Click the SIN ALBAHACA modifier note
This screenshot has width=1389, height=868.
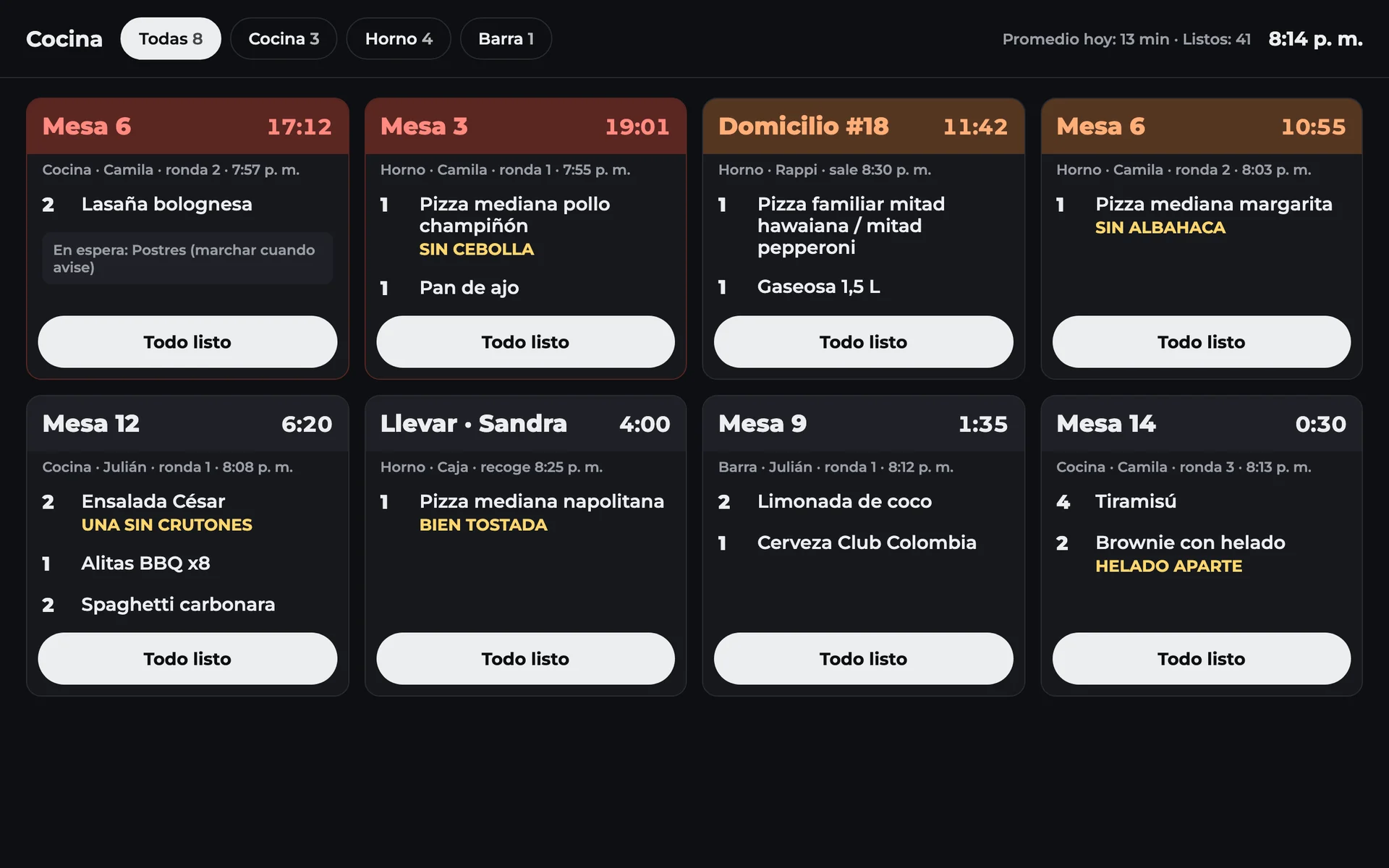(1160, 228)
